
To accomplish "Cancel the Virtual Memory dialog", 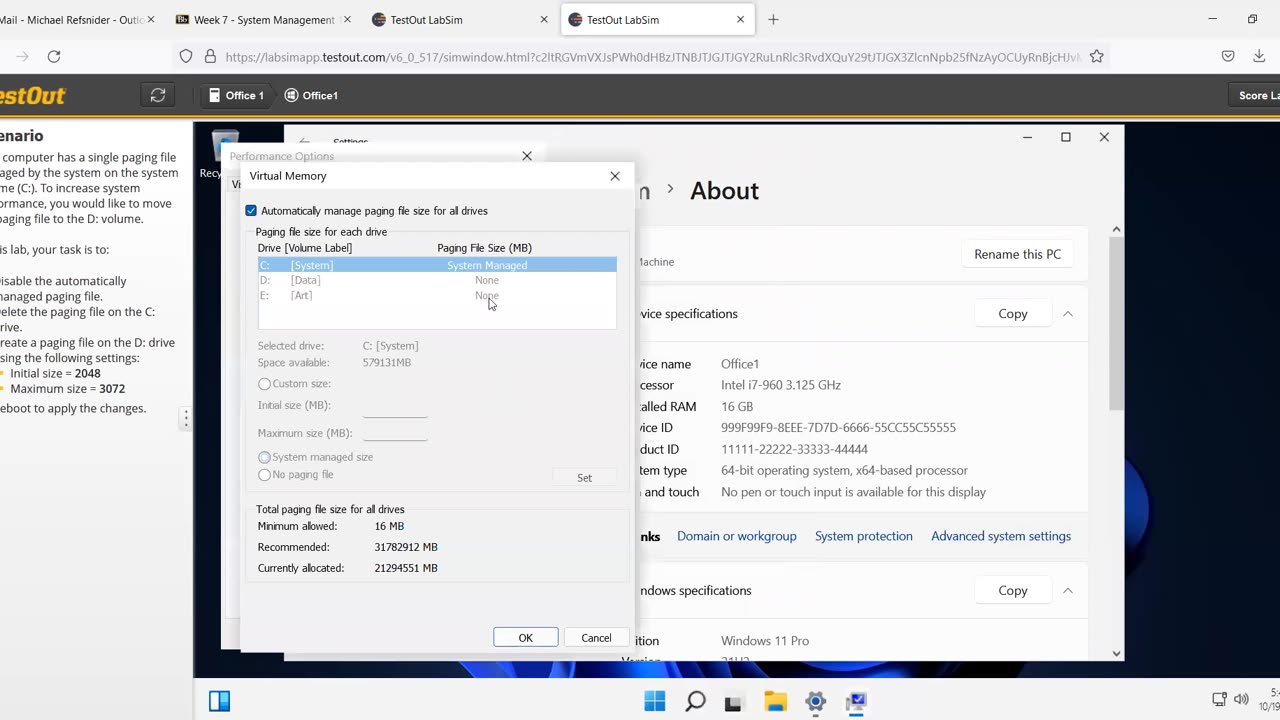I will coord(596,638).
